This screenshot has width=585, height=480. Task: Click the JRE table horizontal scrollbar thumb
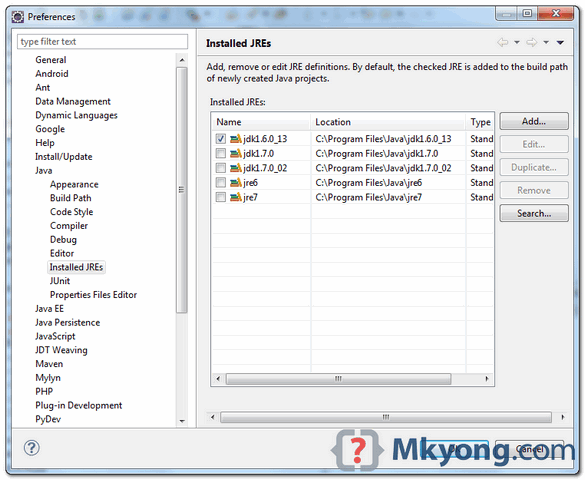point(338,379)
